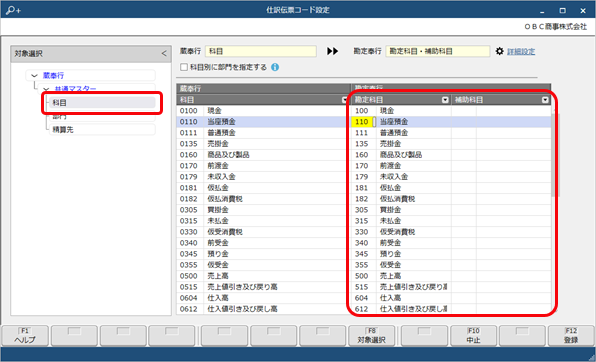Click the gear icon beside 詳細設定
Screen dimensions: 596x362
tap(499, 51)
